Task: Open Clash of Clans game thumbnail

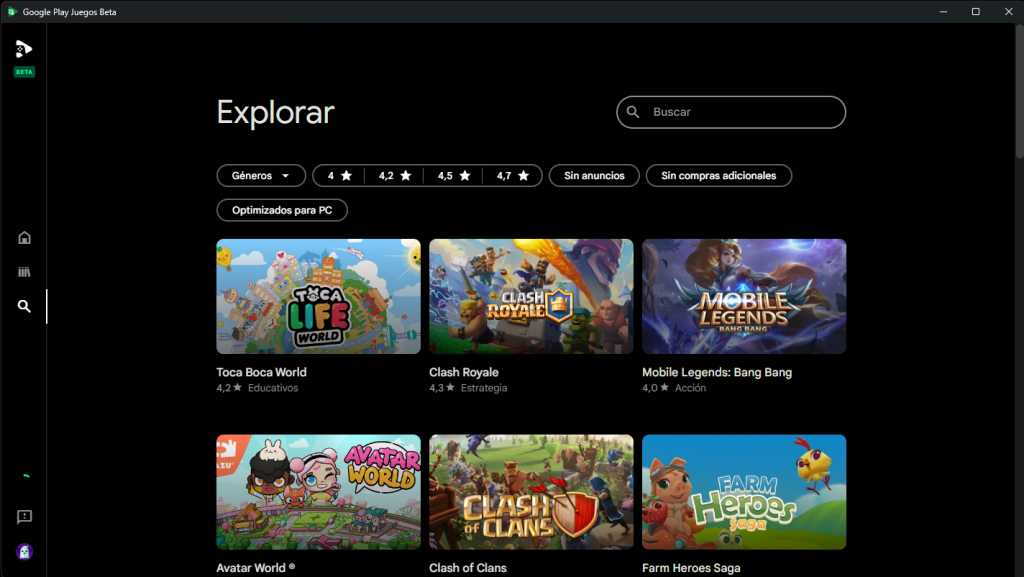Action: click(x=531, y=492)
